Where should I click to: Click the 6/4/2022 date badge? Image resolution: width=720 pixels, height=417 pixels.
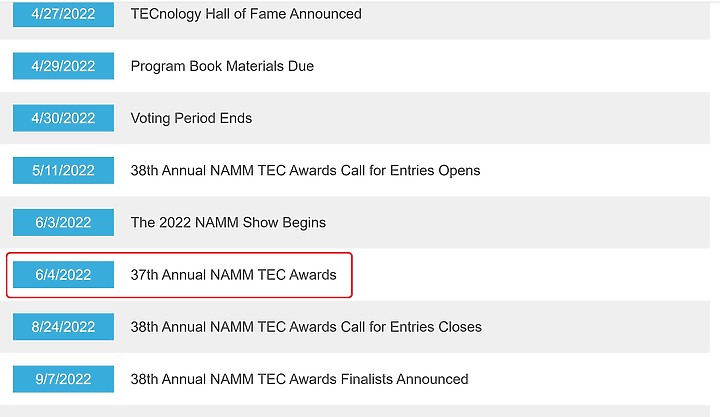(63, 274)
